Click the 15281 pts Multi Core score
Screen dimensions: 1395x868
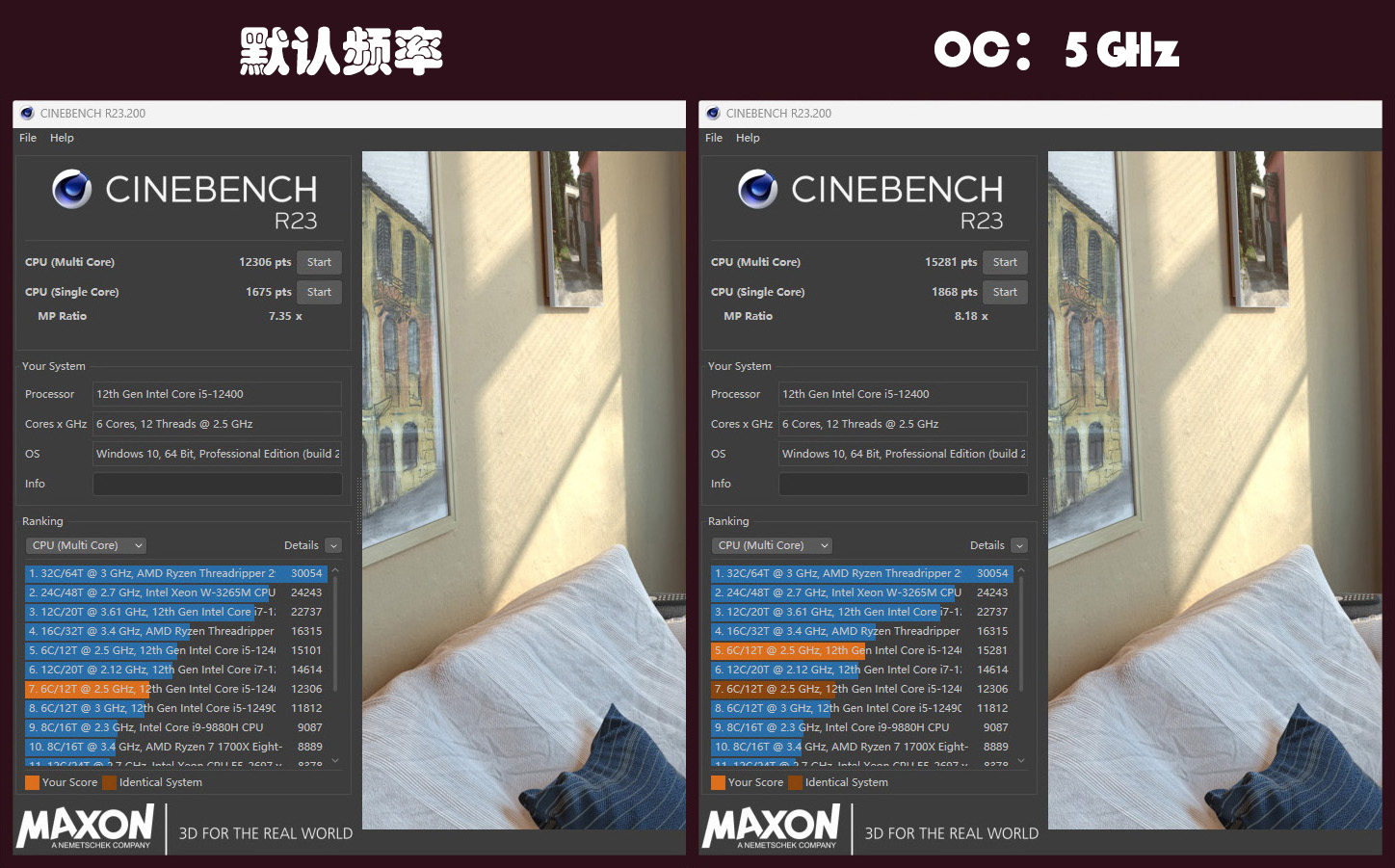pos(951,262)
